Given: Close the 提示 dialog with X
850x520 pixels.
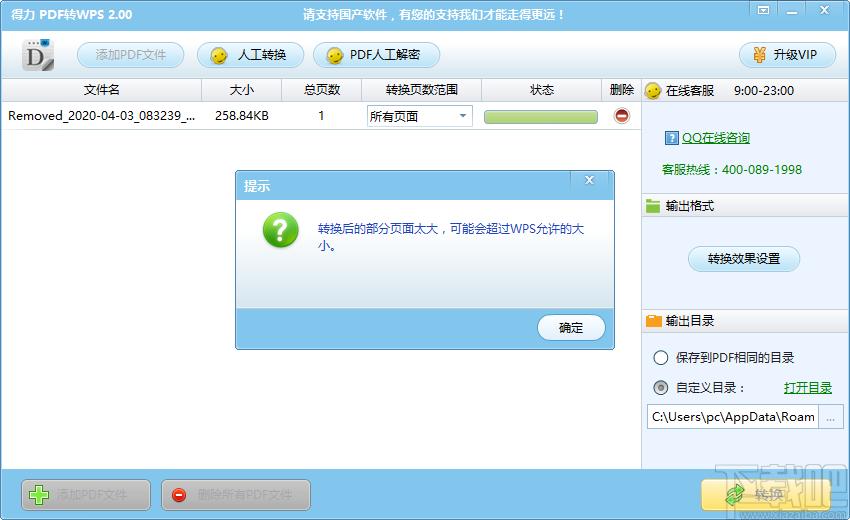Looking at the screenshot, I should click(590, 180).
